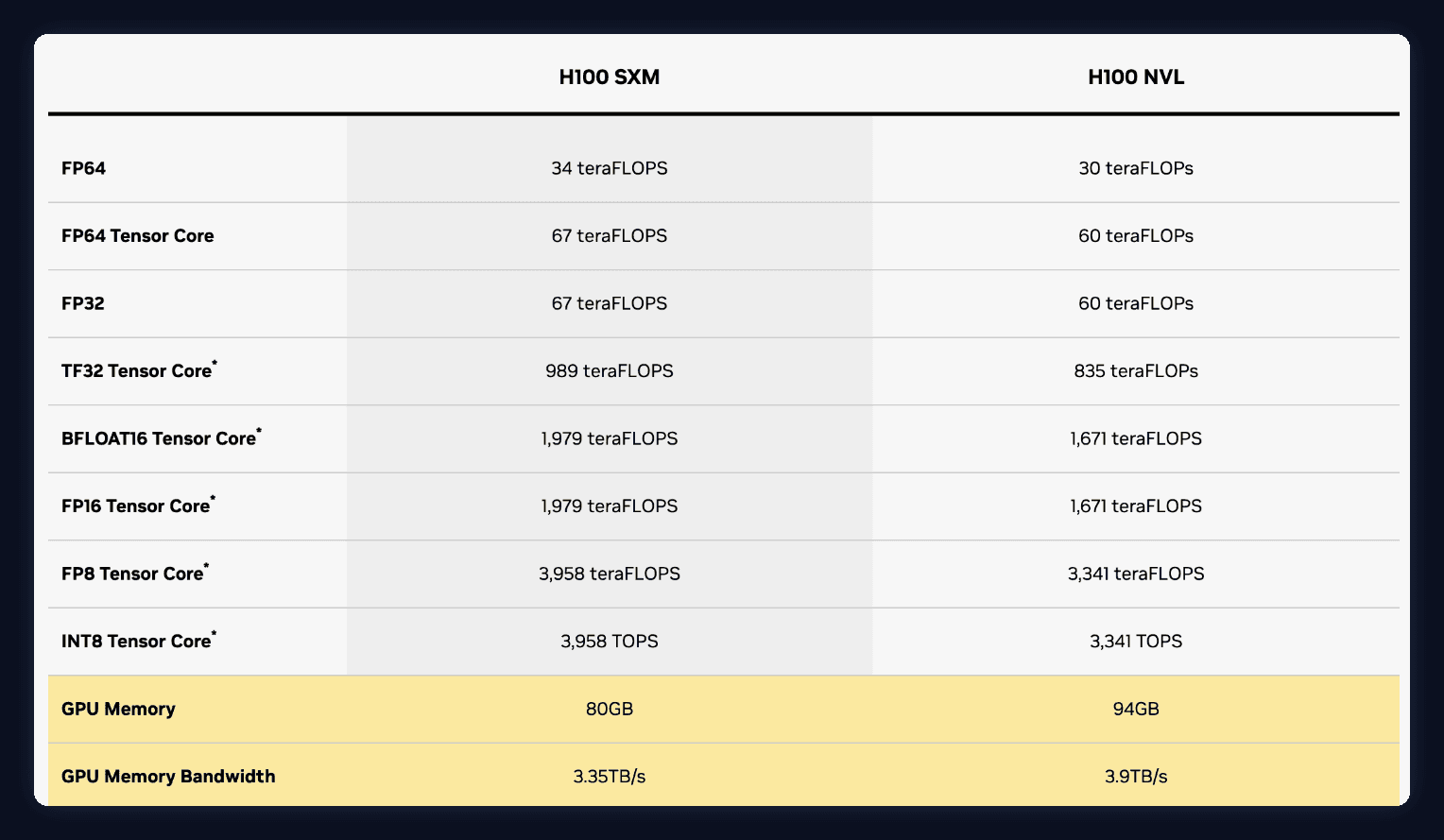Click the GPU Memory Bandwidth row label

(x=168, y=777)
